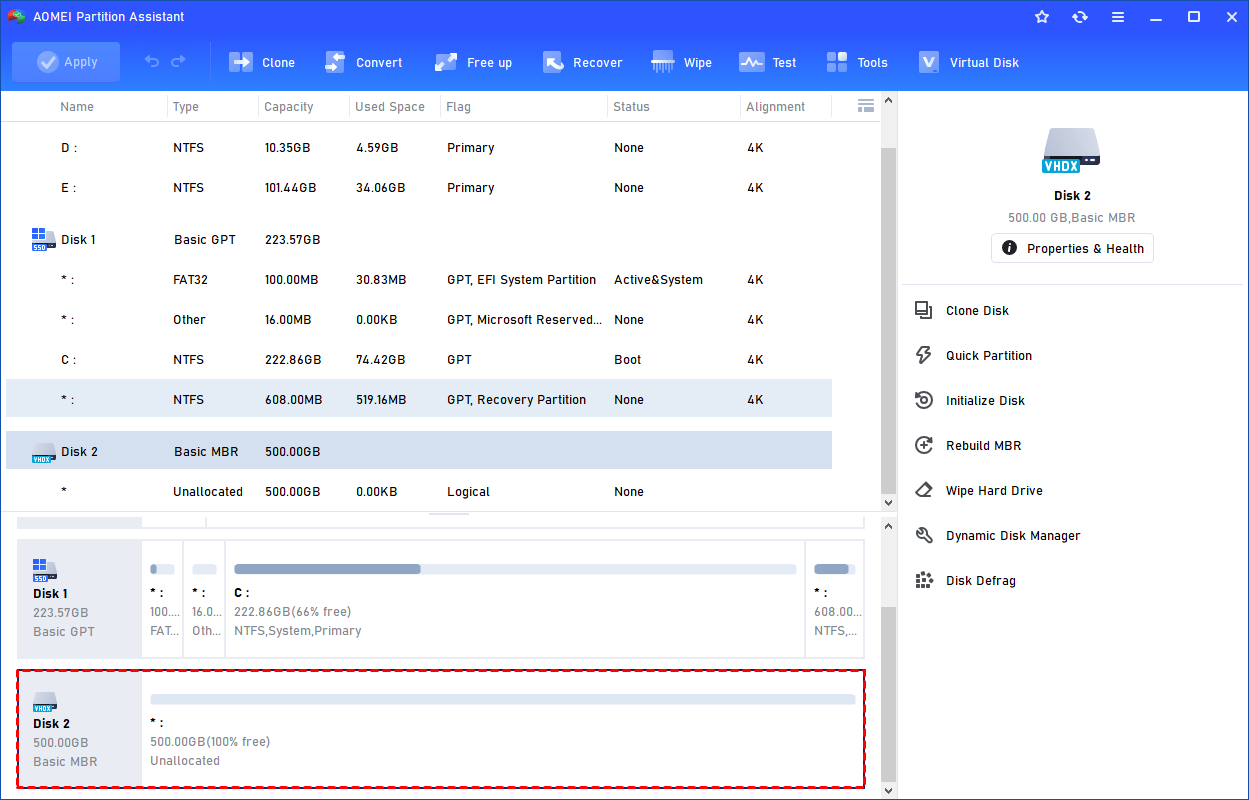Select Quick Partition in the side panel

pos(988,356)
